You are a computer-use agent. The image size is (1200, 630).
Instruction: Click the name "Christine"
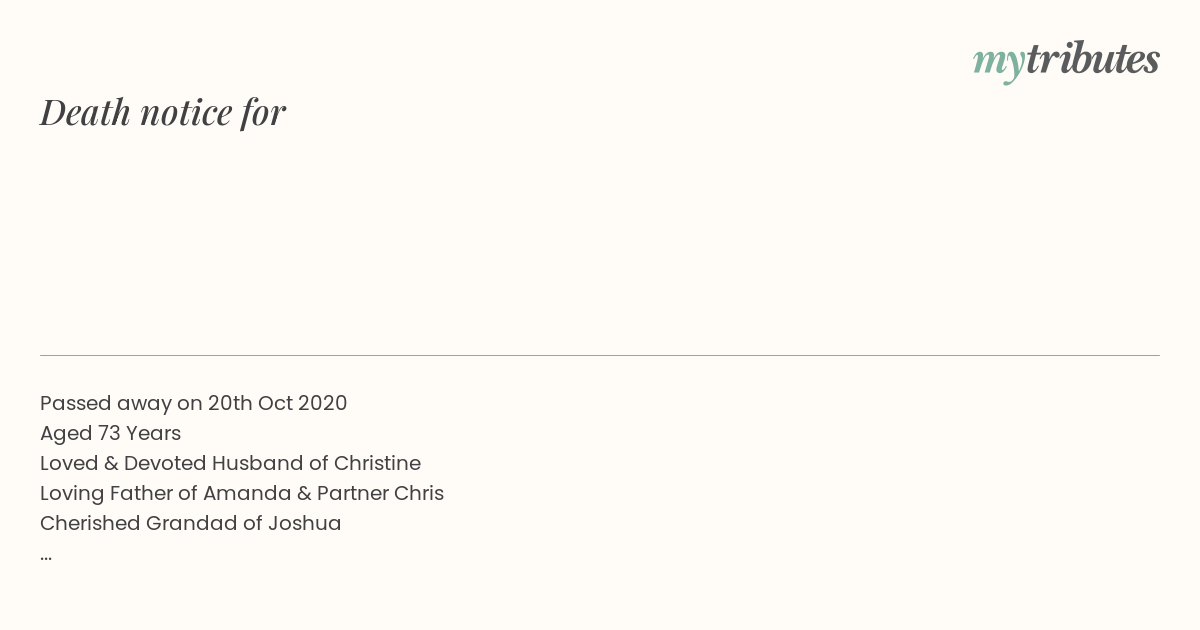pos(377,463)
